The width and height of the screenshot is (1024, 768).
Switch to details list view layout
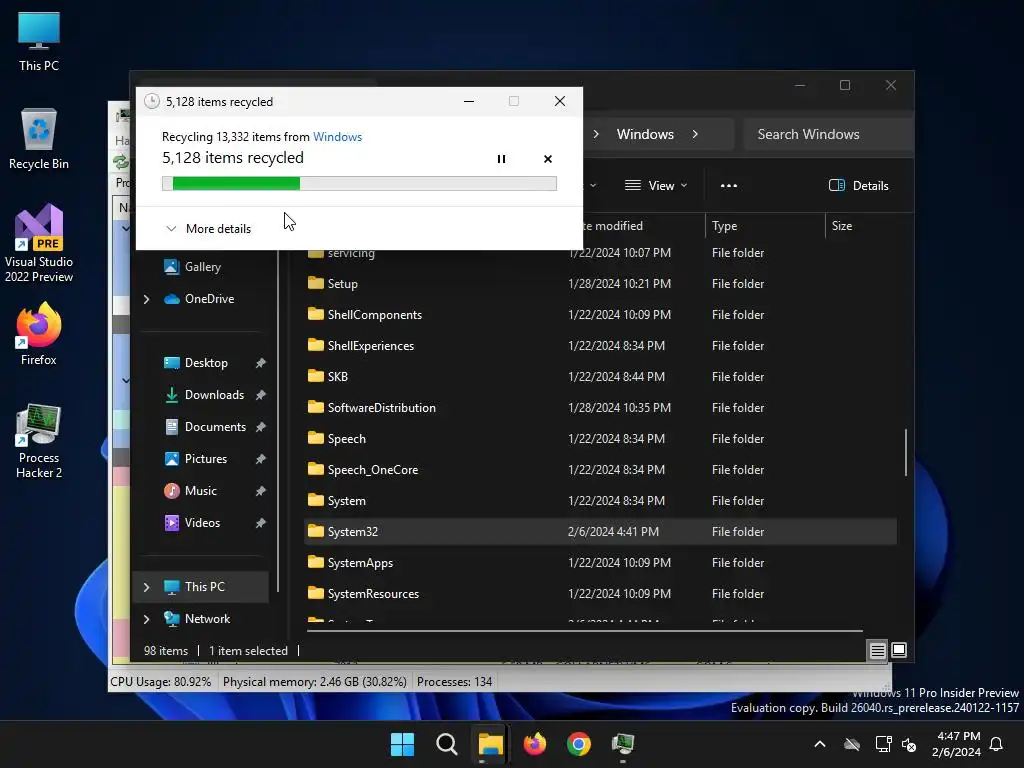pyautogui.click(x=877, y=650)
